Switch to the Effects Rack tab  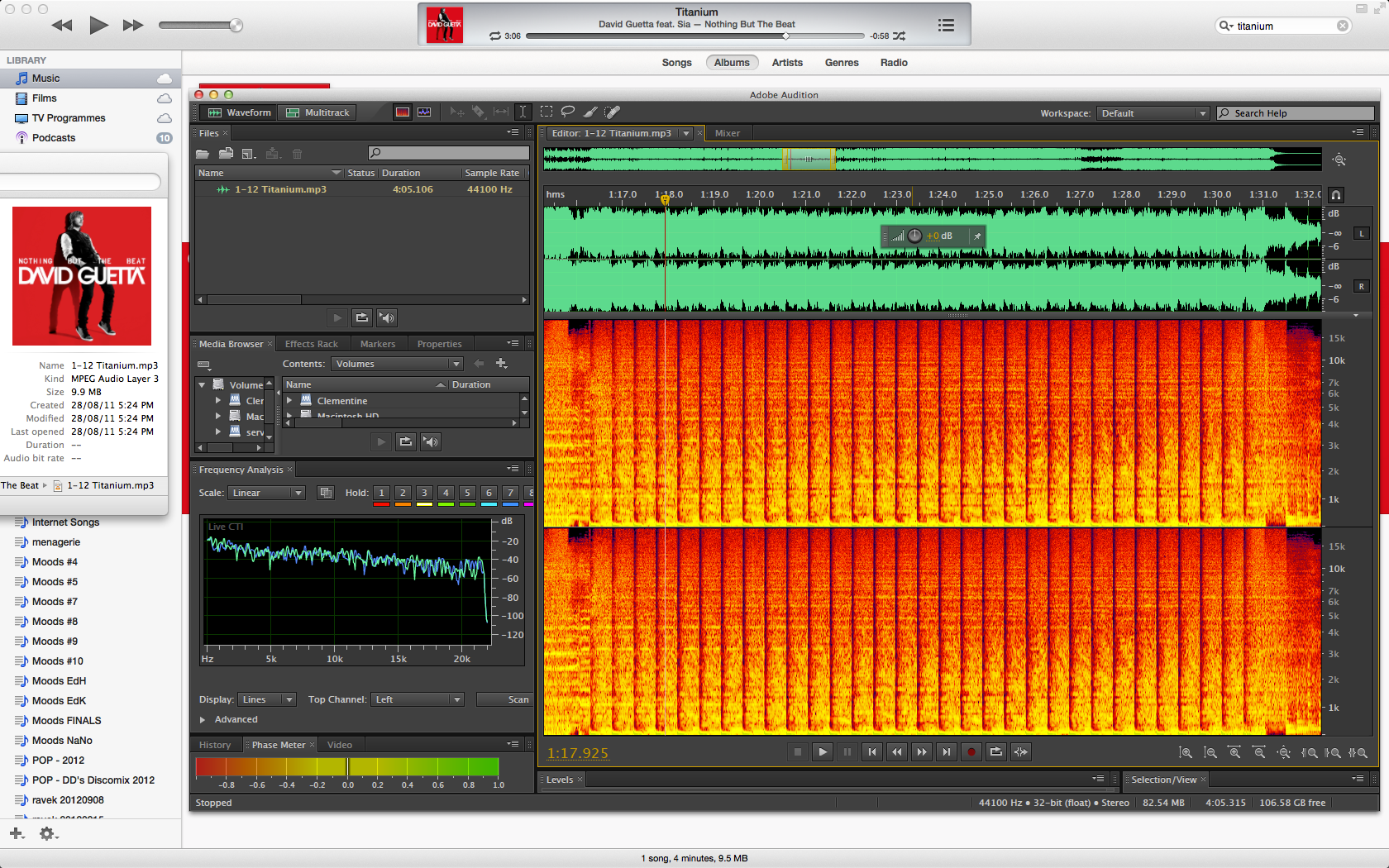(x=312, y=344)
